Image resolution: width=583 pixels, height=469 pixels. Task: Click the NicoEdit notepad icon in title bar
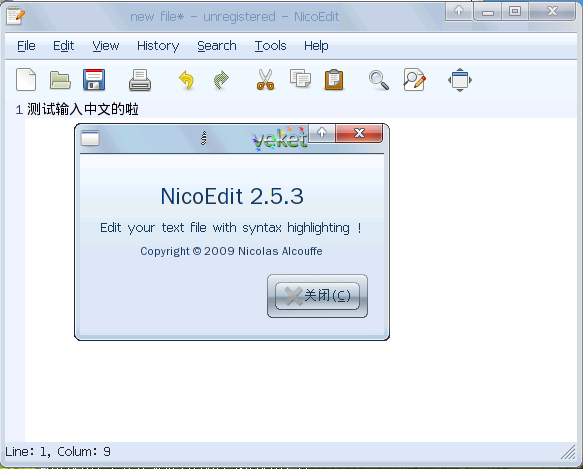(x=16, y=16)
